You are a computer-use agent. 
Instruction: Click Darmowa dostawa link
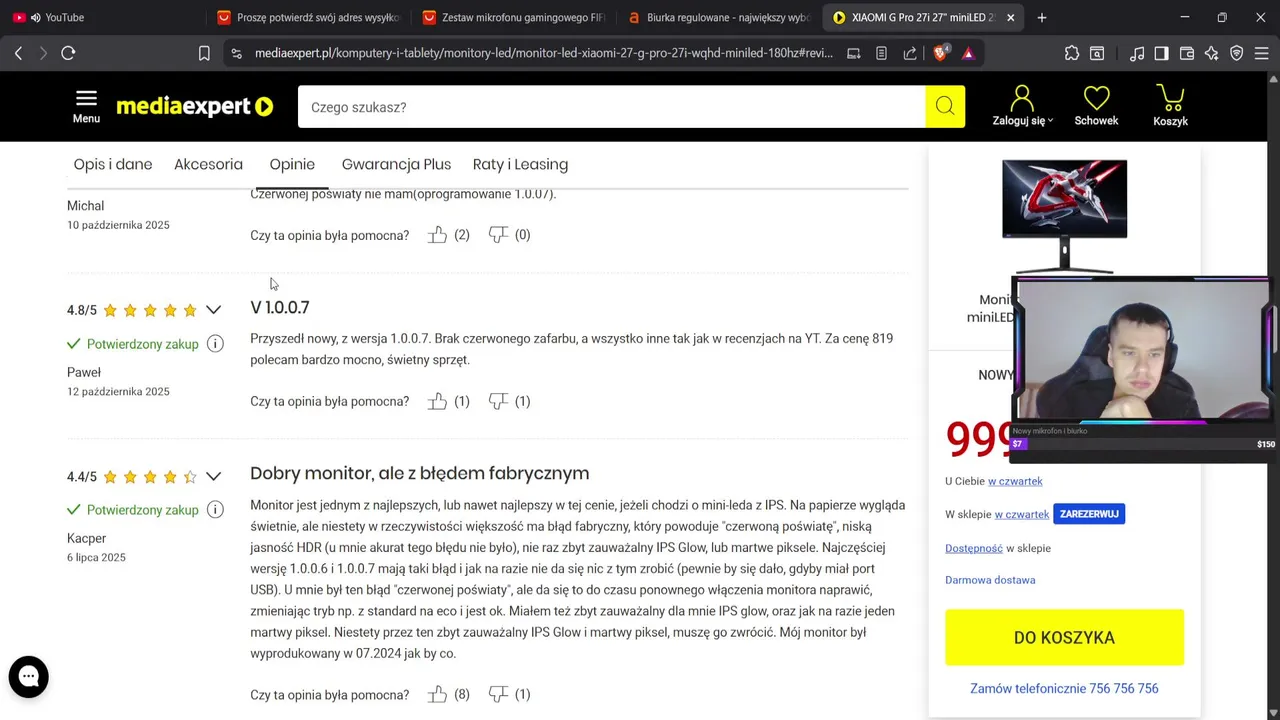click(x=990, y=580)
